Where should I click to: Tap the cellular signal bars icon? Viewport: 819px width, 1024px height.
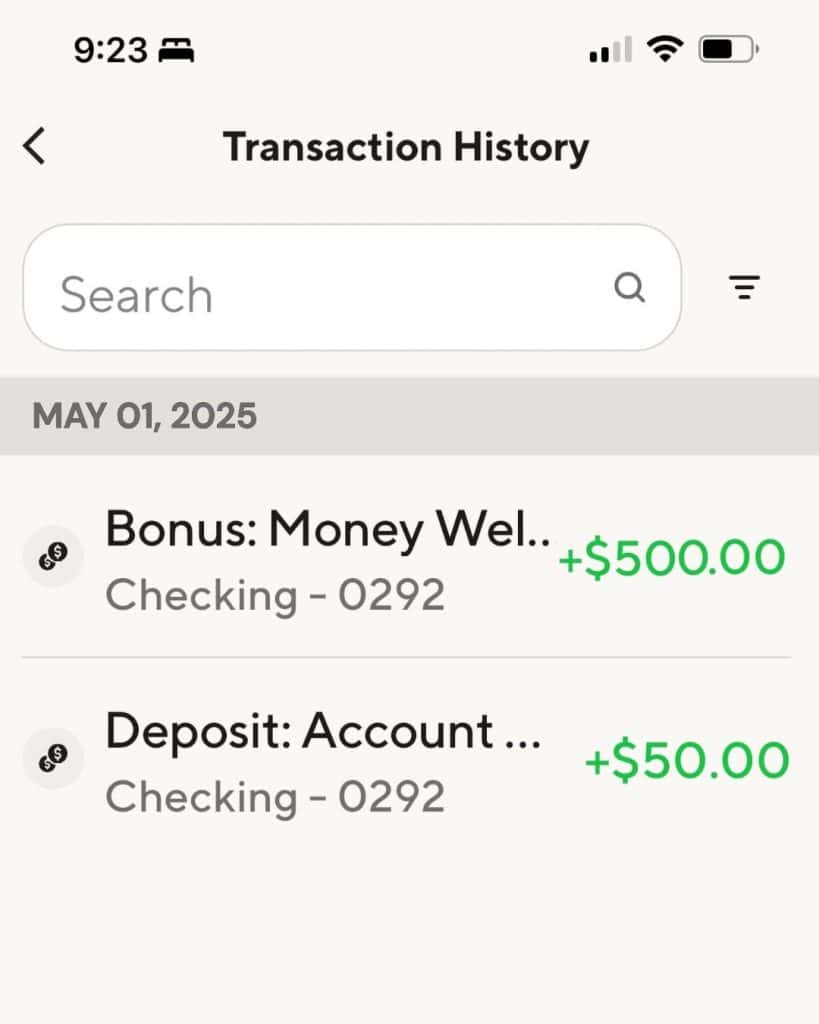pyautogui.click(x=610, y=49)
